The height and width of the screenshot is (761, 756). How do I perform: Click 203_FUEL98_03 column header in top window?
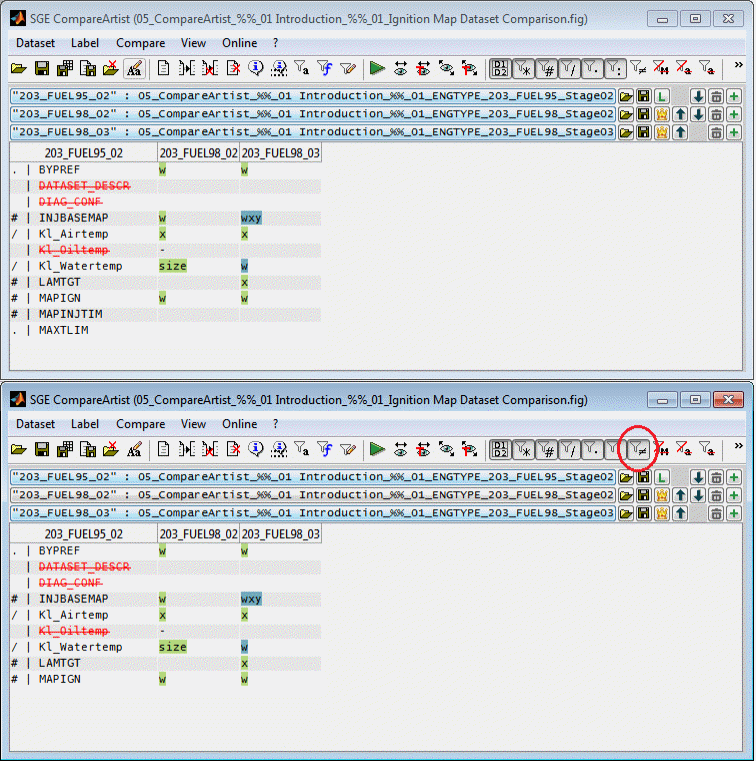click(x=280, y=153)
